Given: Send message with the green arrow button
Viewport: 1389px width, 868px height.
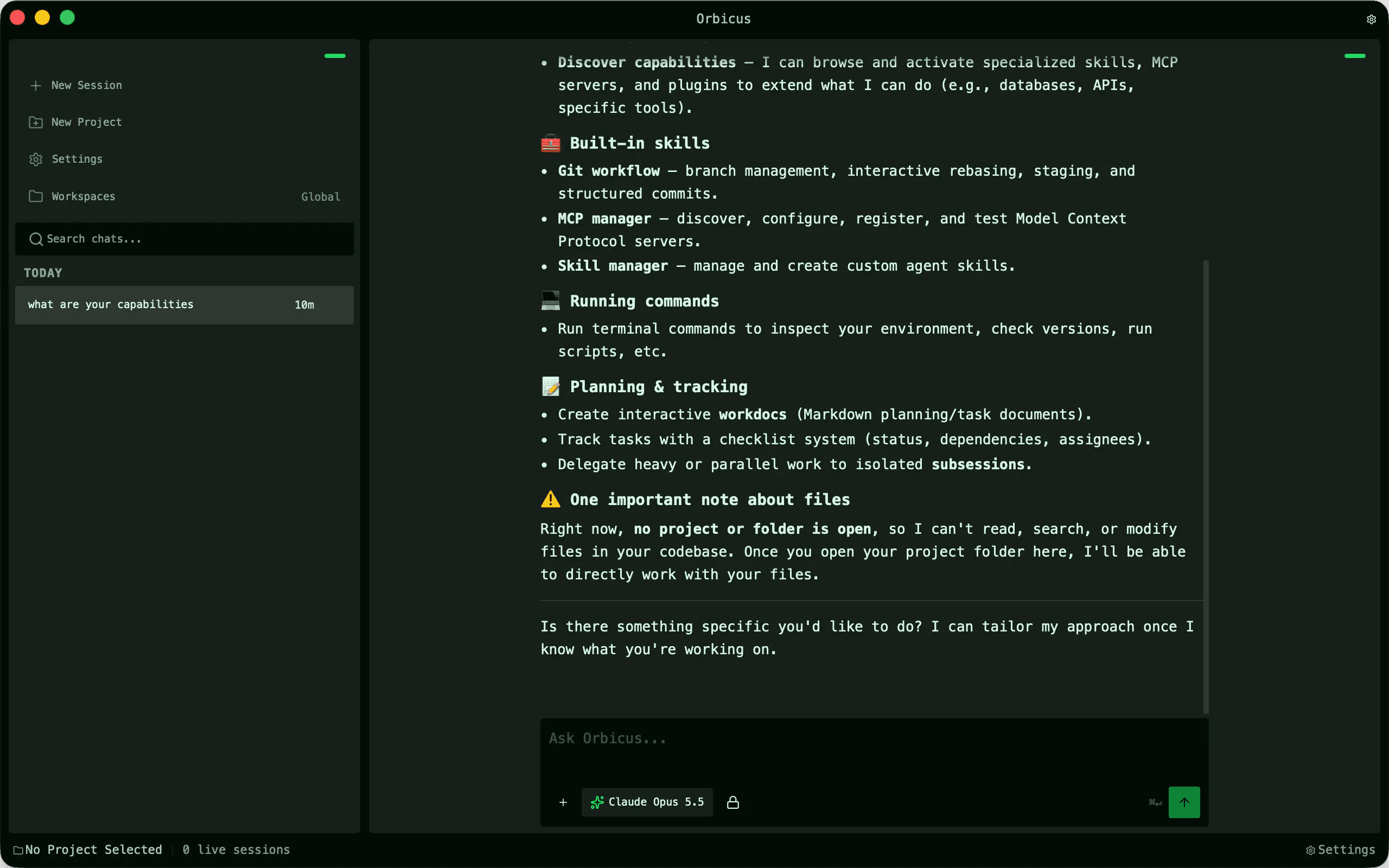Looking at the screenshot, I should [1184, 802].
